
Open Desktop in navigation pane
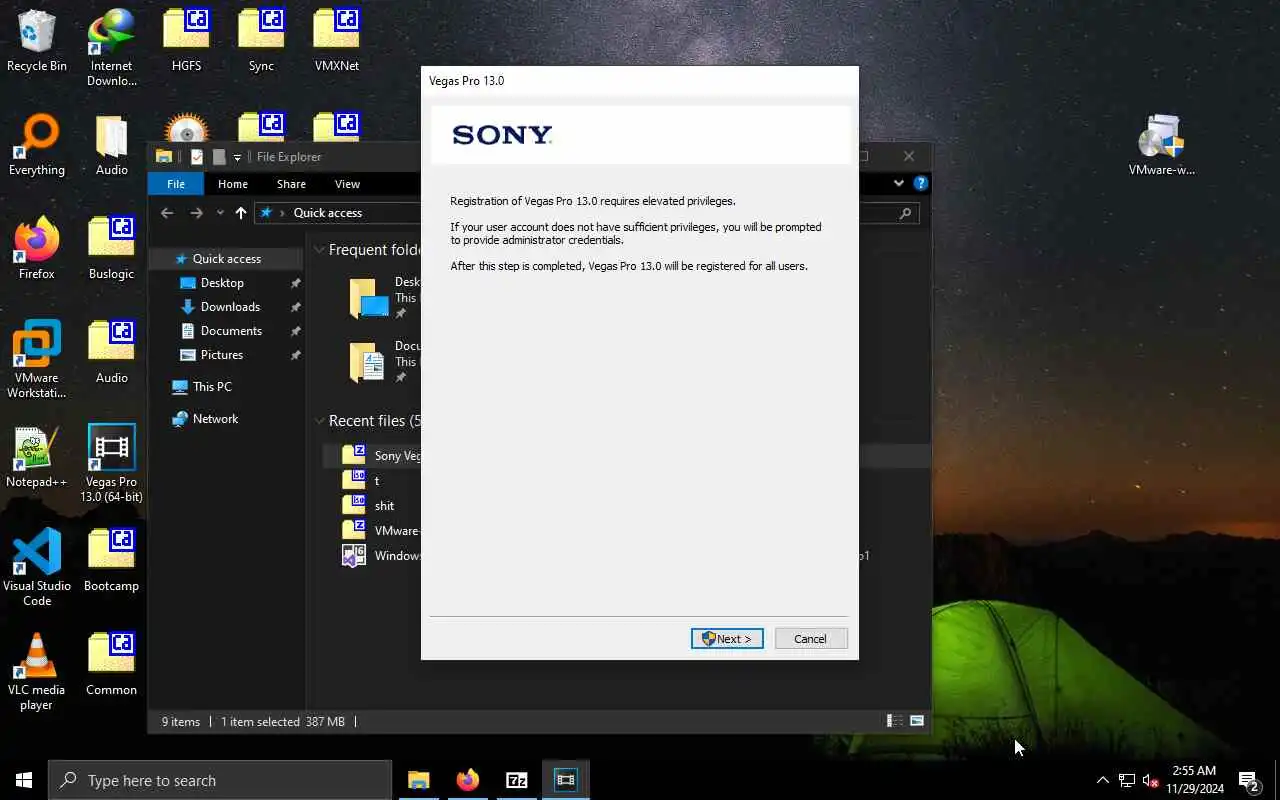(222, 283)
